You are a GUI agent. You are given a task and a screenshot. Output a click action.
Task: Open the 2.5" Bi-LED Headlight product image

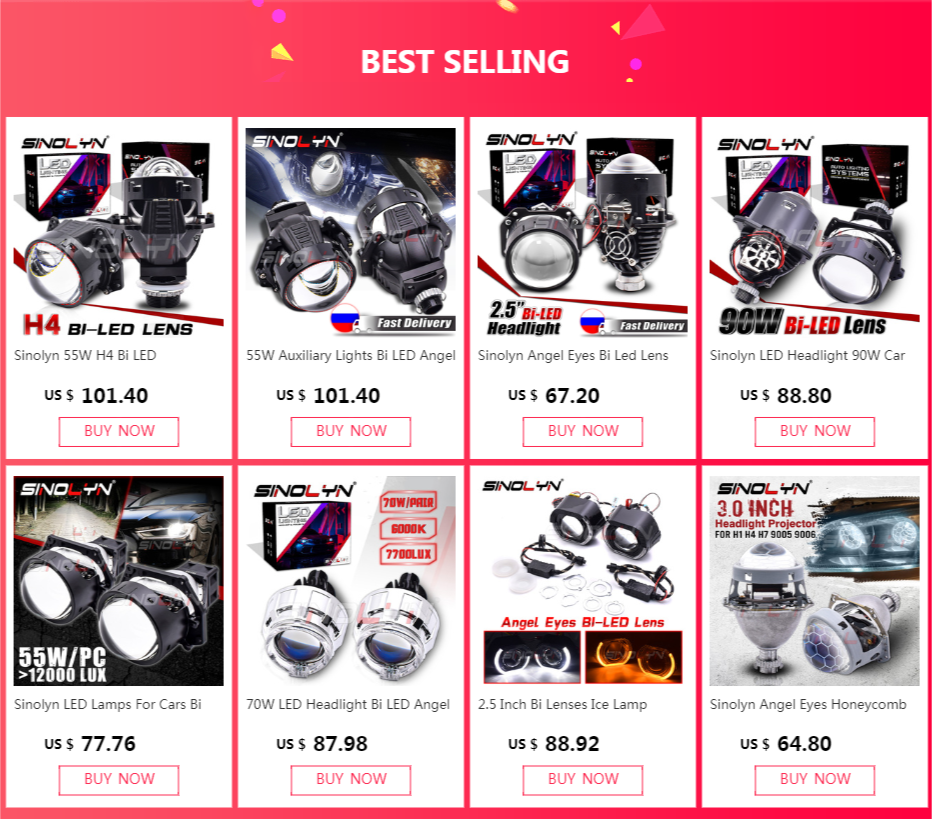tap(582, 233)
